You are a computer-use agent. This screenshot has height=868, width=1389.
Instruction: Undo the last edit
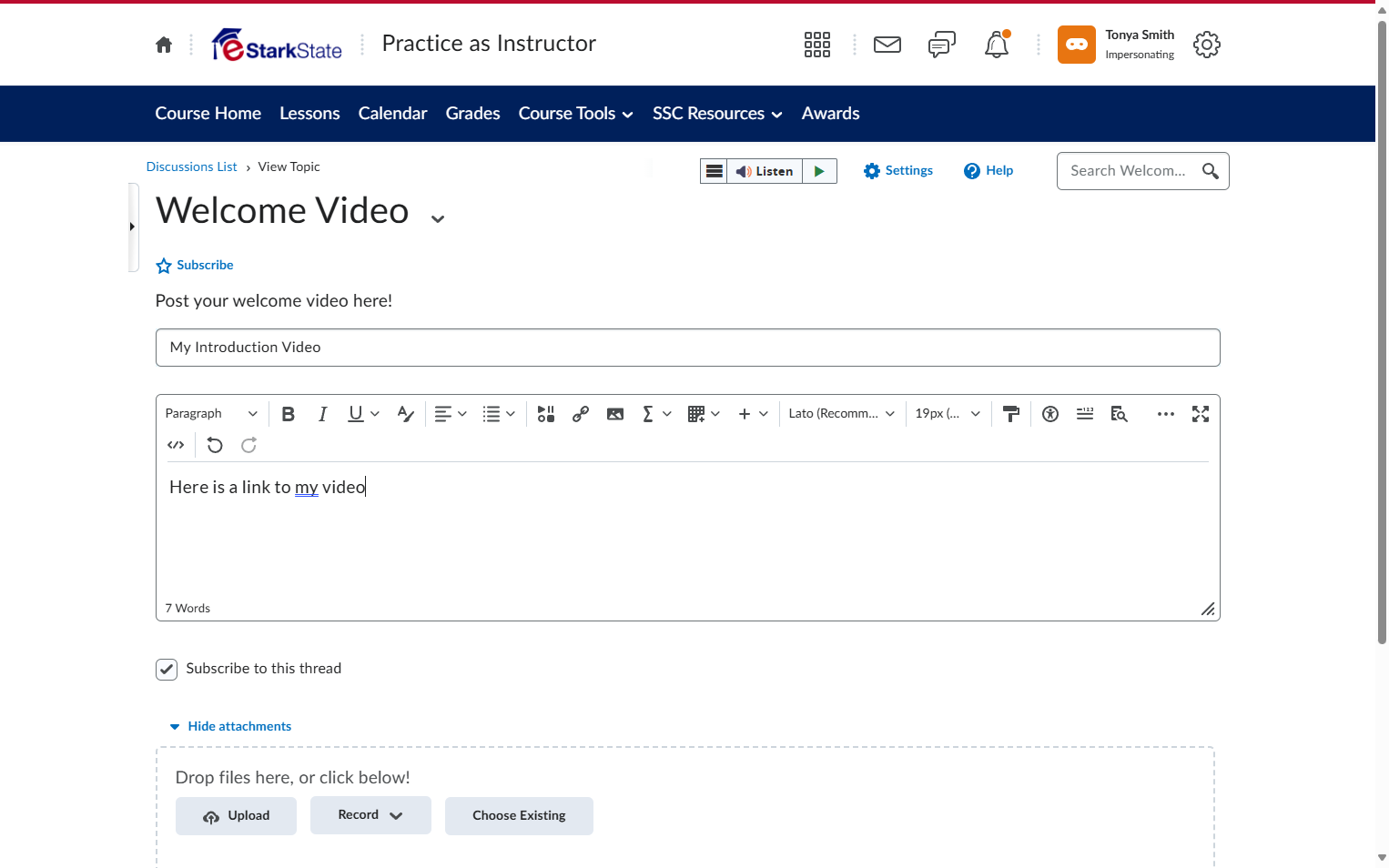(x=215, y=445)
